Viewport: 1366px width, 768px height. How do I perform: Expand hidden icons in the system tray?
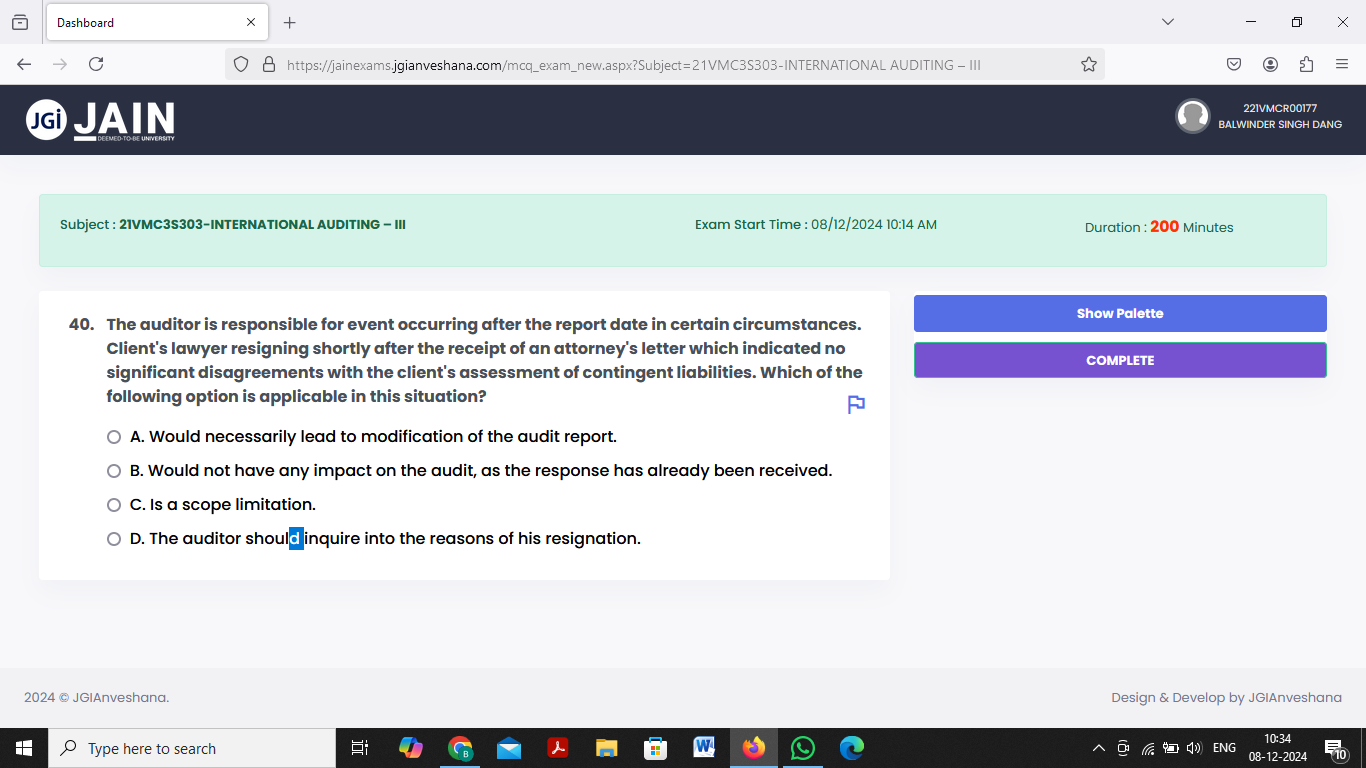pyautogui.click(x=1097, y=747)
